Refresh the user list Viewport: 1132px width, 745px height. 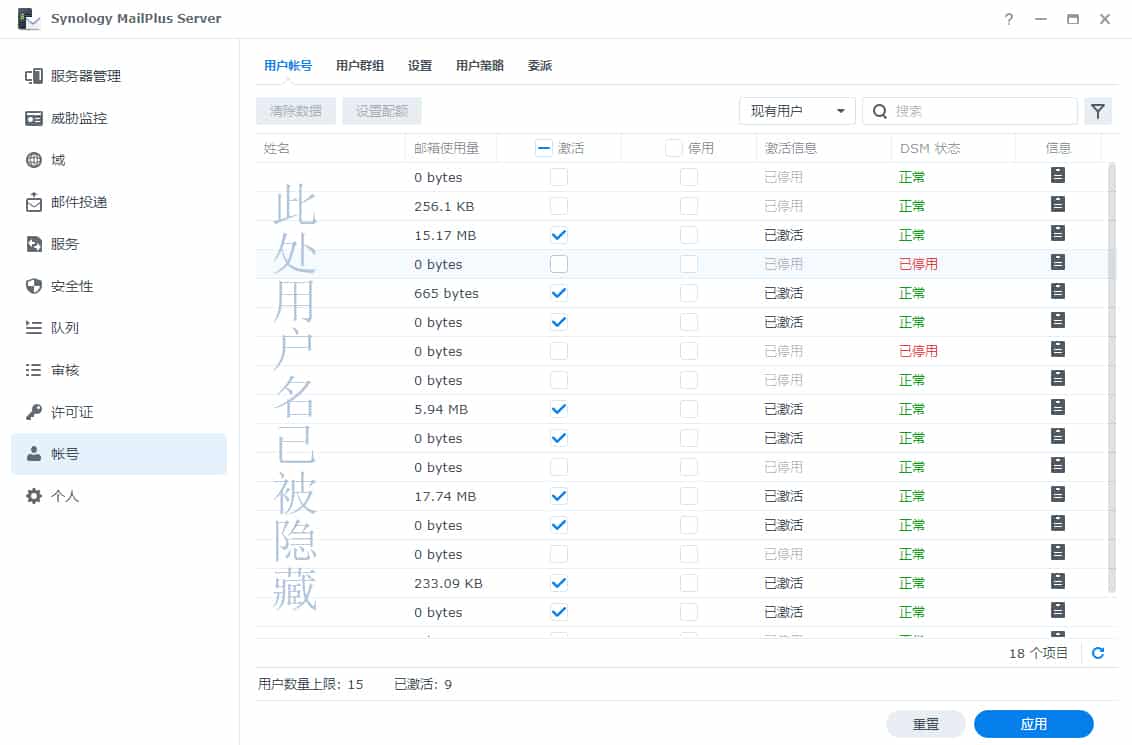point(1098,652)
